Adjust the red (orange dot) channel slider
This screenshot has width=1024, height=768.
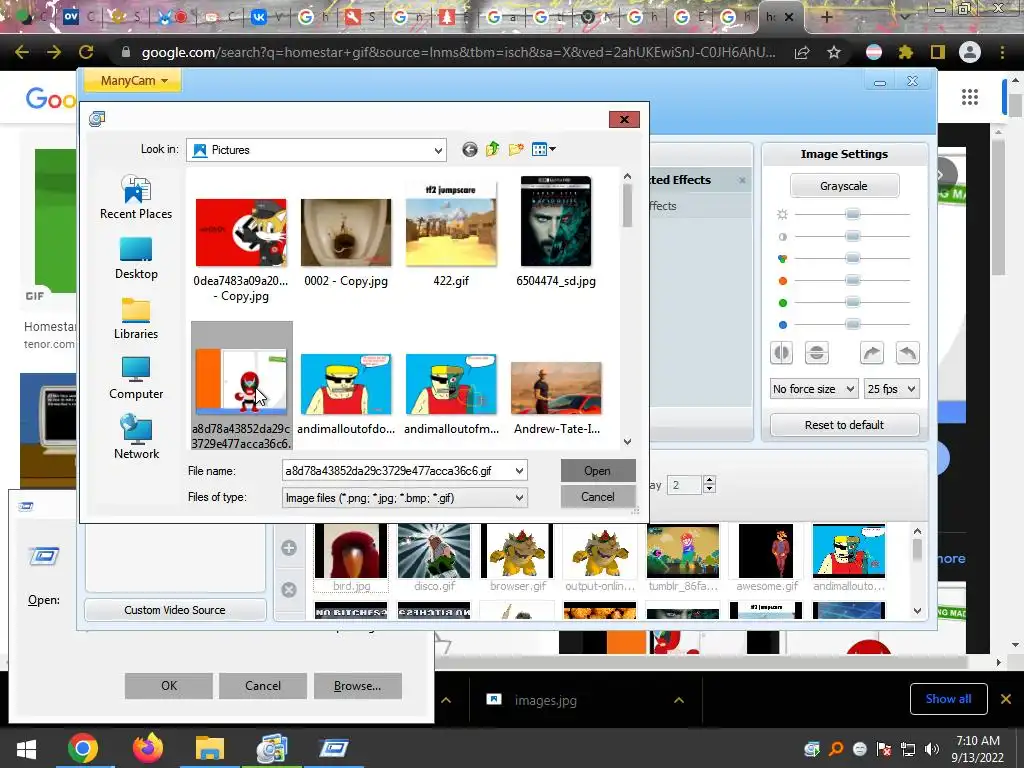pos(852,280)
